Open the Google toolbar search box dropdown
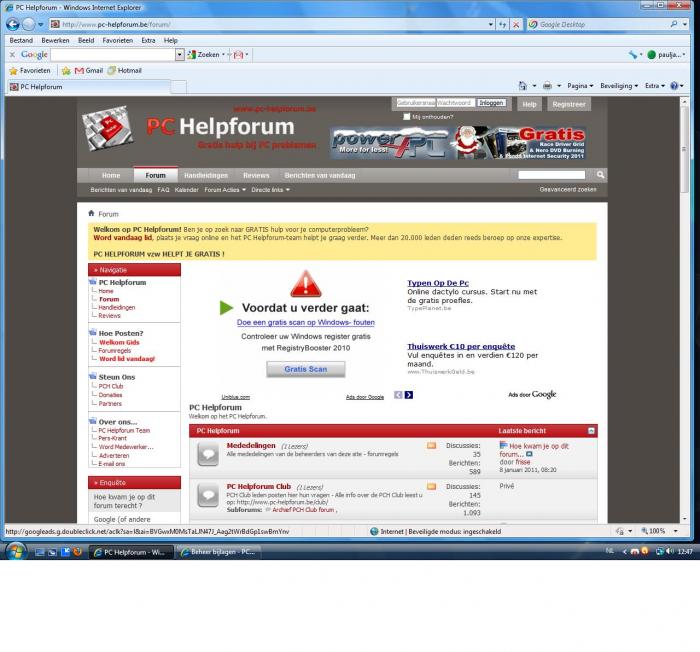 [x=179, y=54]
